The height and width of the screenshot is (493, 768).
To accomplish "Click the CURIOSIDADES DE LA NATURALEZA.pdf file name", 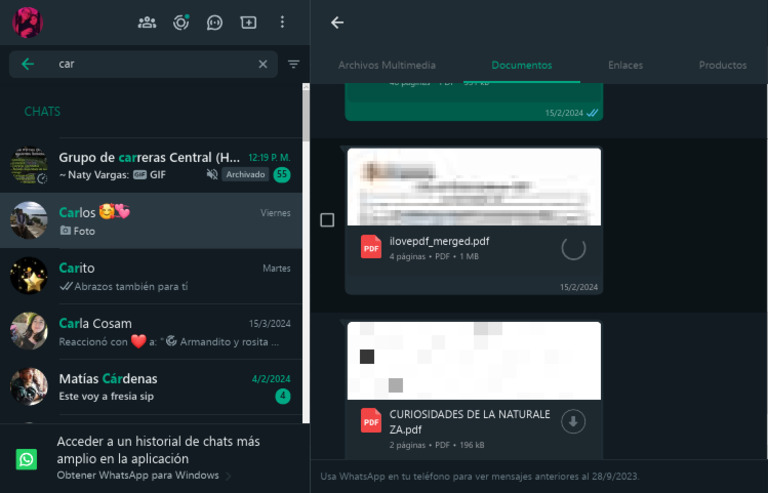I will click(470, 422).
